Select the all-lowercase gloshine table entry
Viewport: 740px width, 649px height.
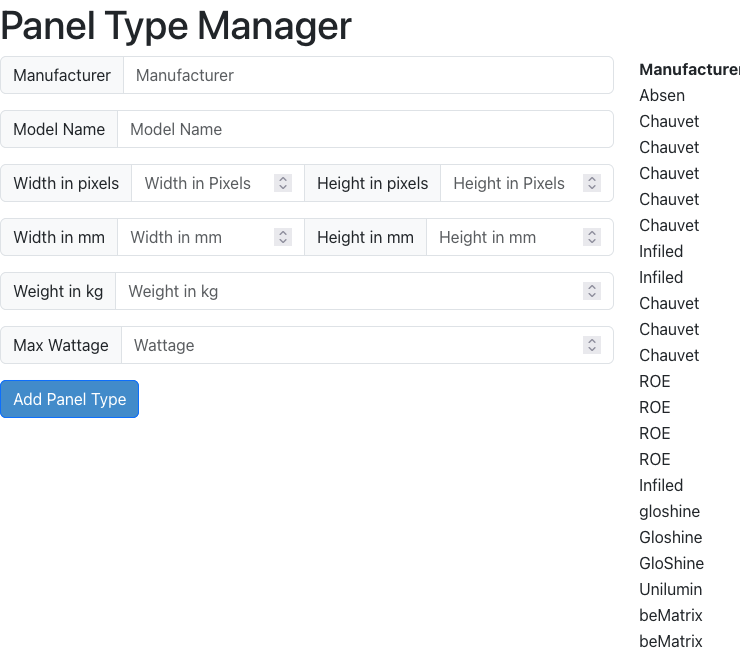point(669,511)
